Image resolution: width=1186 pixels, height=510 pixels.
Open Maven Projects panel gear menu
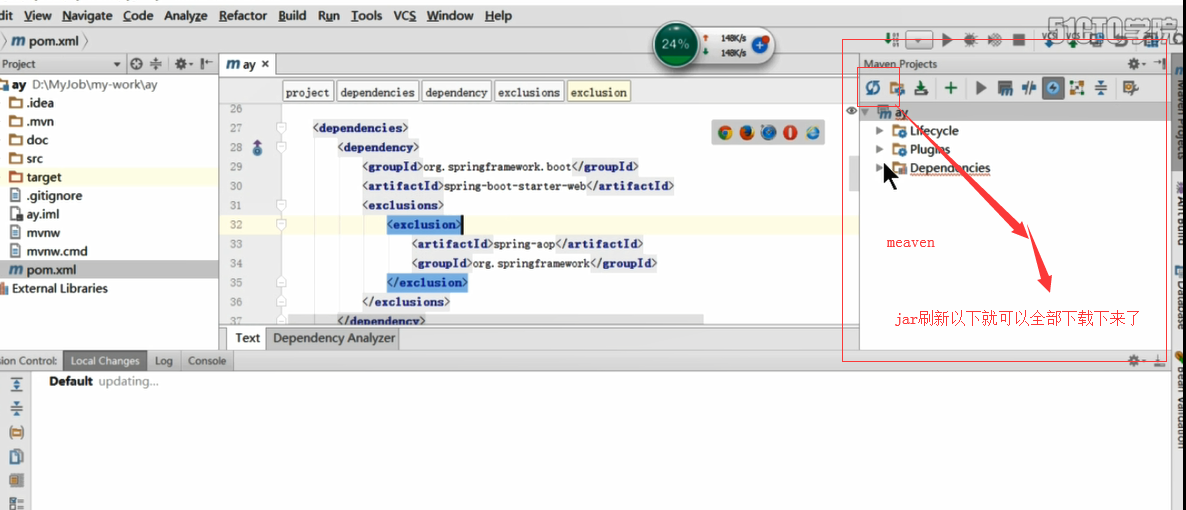tap(1135, 64)
